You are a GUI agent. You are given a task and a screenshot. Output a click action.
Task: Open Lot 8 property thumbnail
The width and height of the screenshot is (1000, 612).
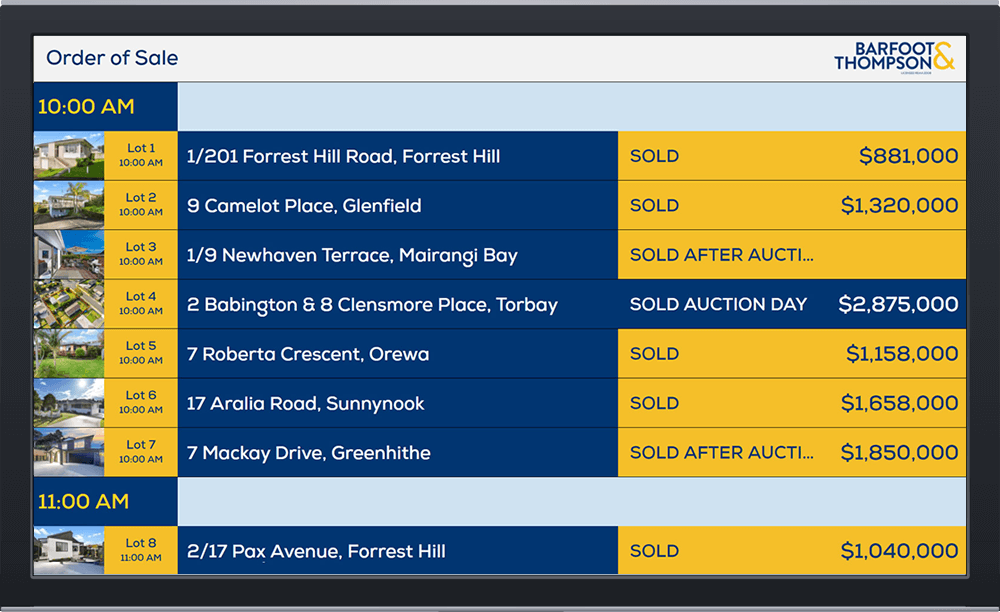68,550
